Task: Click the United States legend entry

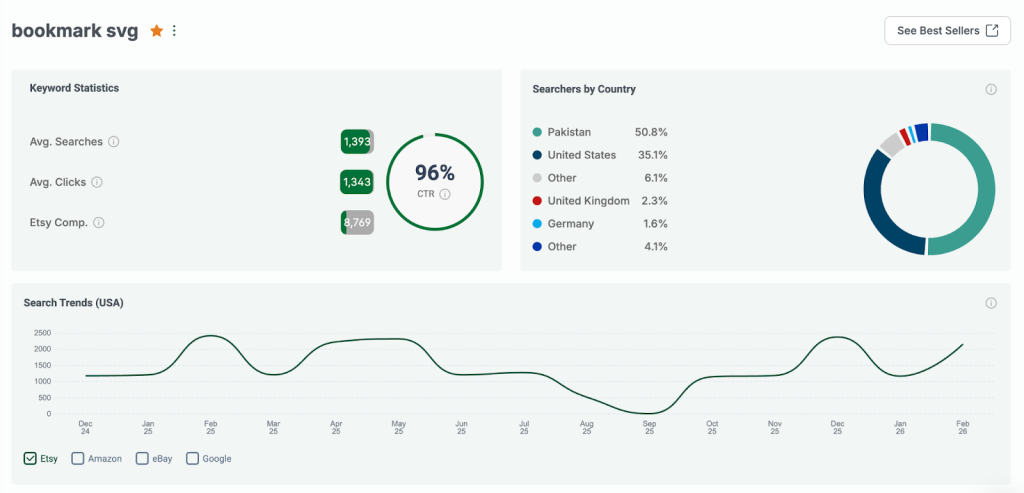Action: [x=581, y=155]
